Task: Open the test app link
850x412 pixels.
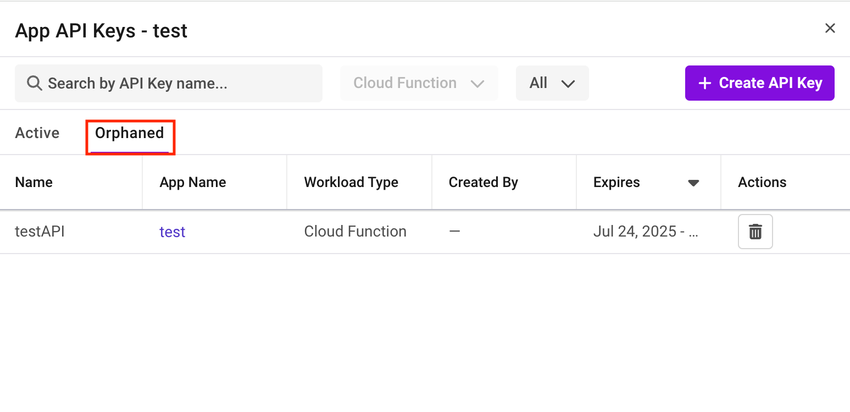Action: point(172,232)
